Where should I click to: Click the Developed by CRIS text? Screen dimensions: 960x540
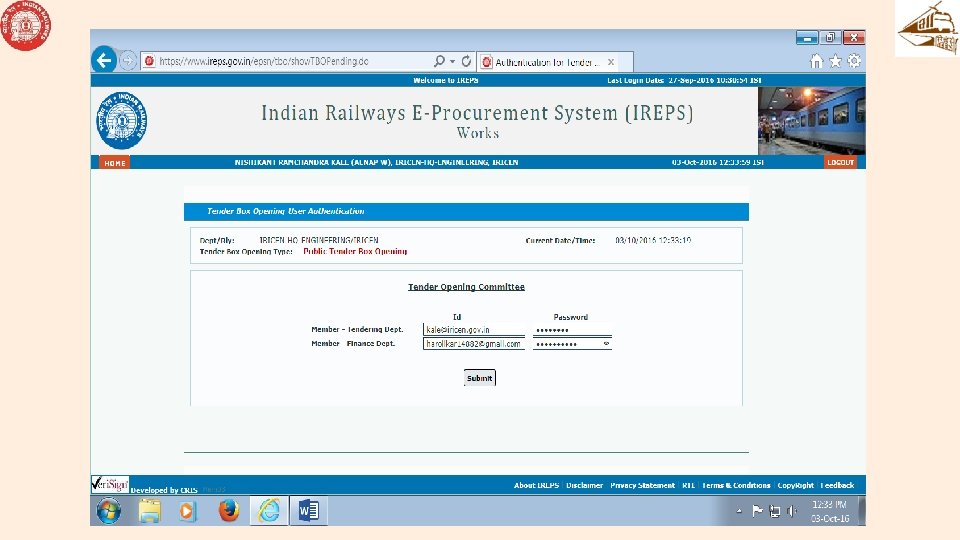(164, 490)
